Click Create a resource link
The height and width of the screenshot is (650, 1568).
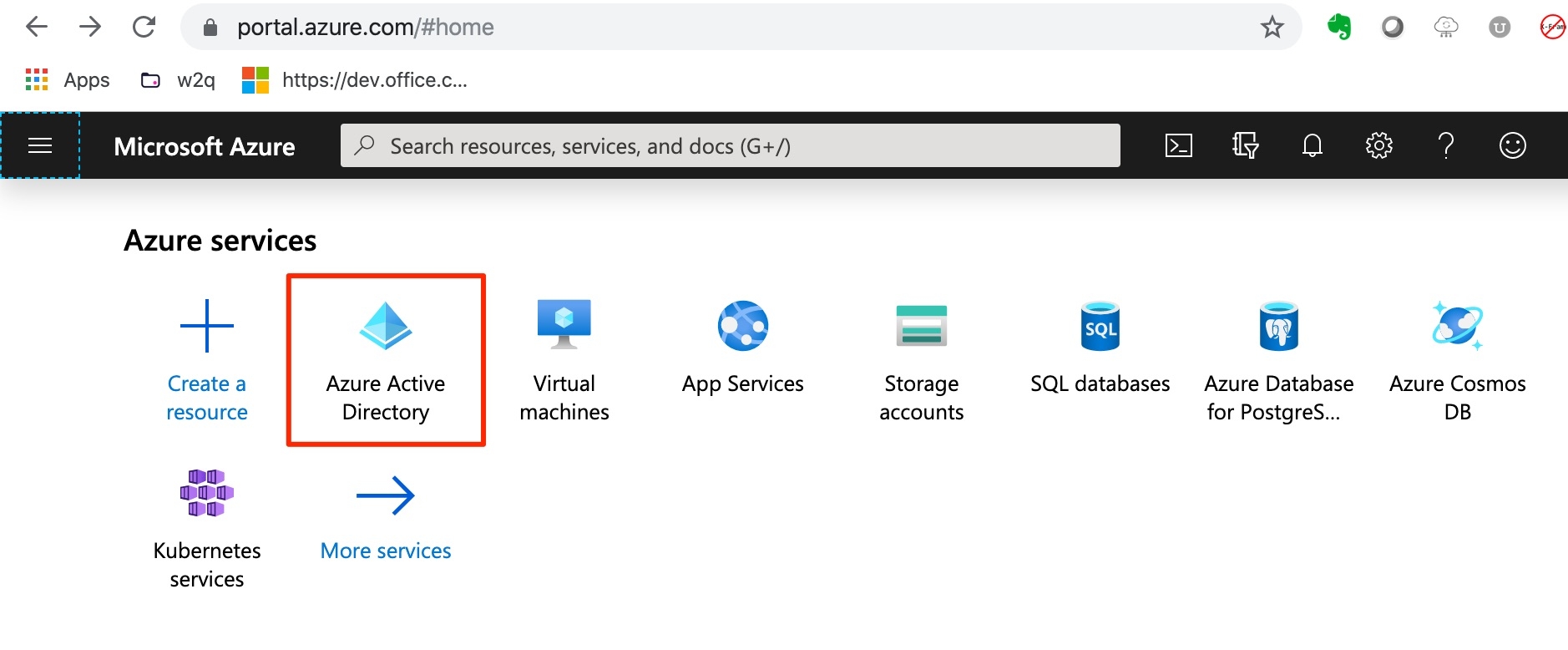pyautogui.click(x=207, y=360)
